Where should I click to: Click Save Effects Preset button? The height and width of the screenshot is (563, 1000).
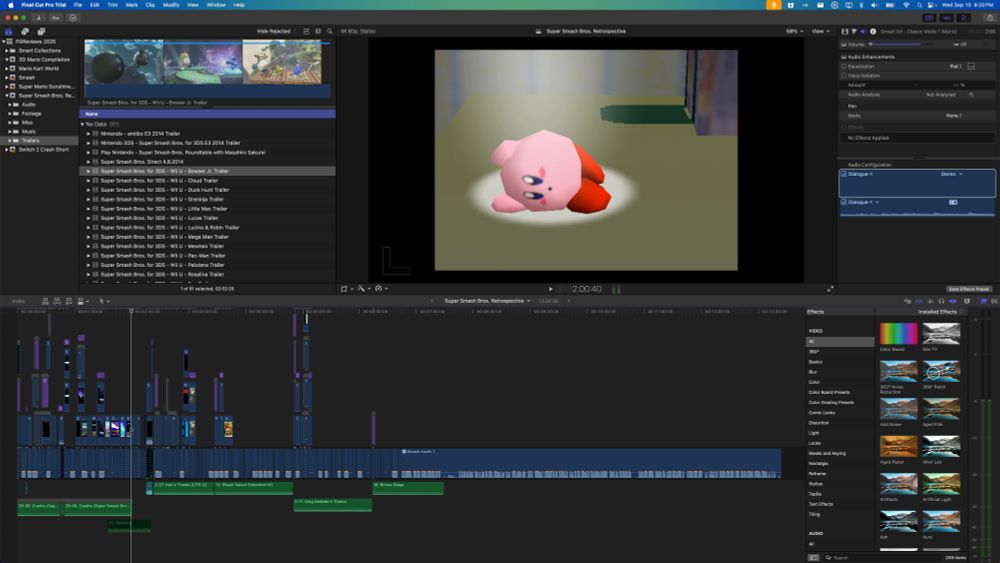tap(968, 289)
